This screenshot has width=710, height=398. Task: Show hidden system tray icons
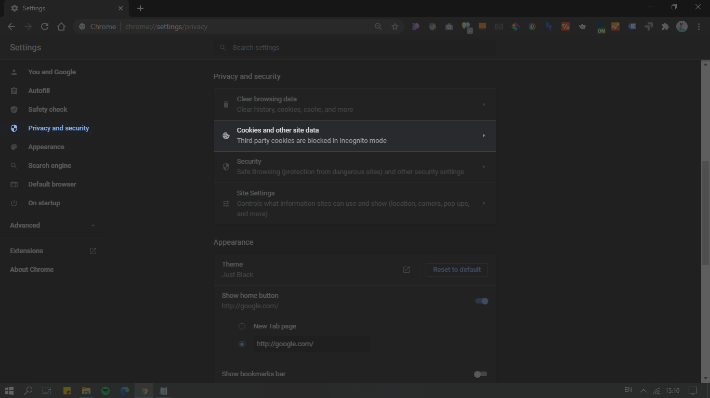coord(643,391)
